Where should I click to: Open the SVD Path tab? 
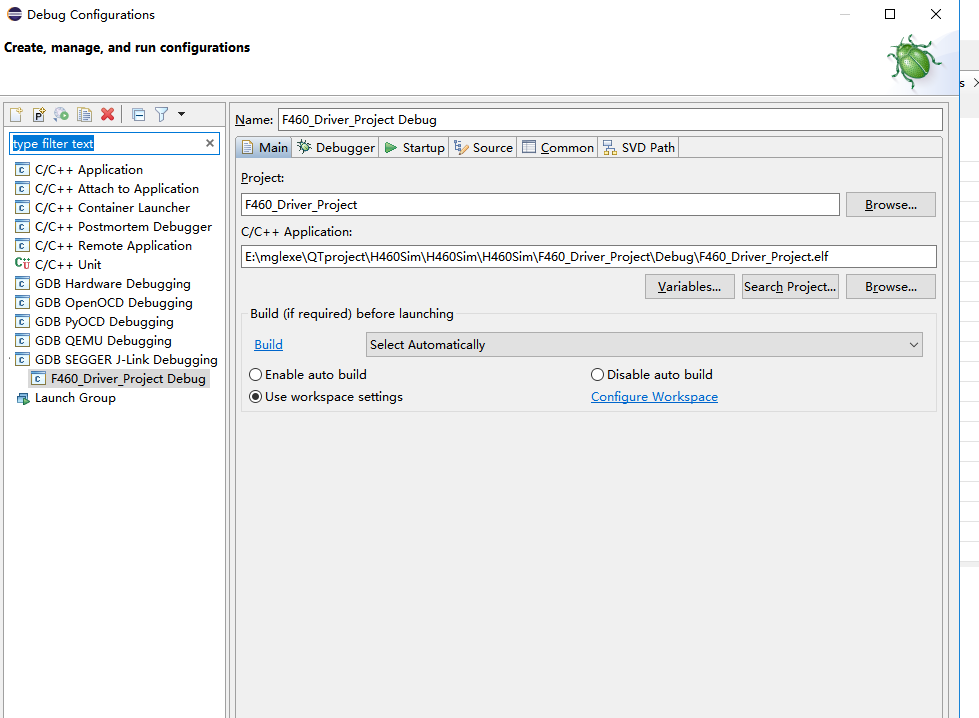coord(638,147)
